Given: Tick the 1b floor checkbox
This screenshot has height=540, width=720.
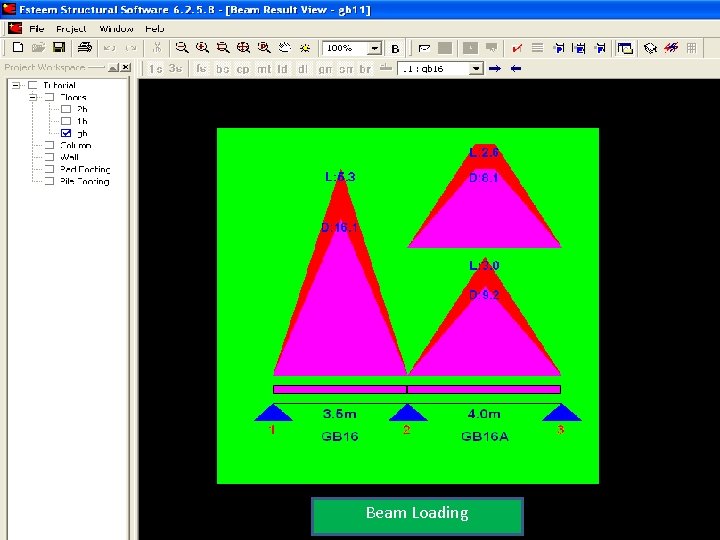Looking at the screenshot, I should 66,121.
